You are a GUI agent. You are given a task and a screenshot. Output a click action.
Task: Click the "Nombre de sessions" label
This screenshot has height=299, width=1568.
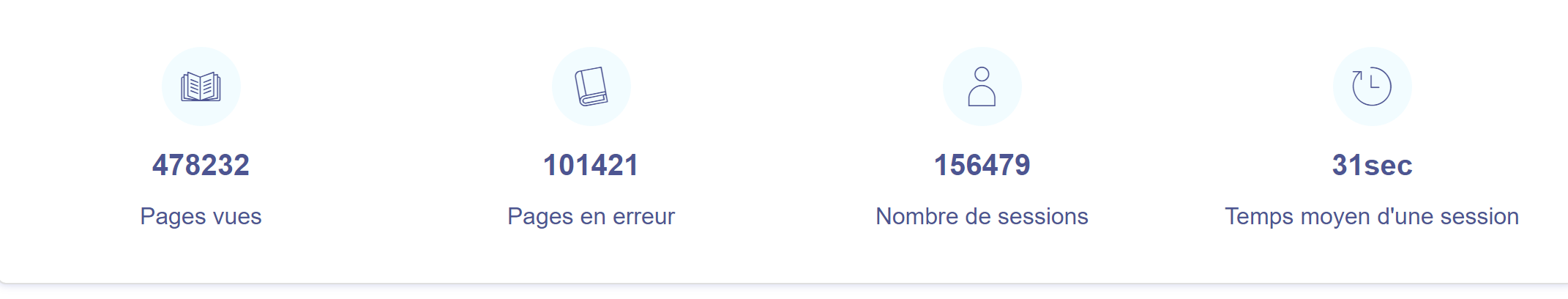982,216
